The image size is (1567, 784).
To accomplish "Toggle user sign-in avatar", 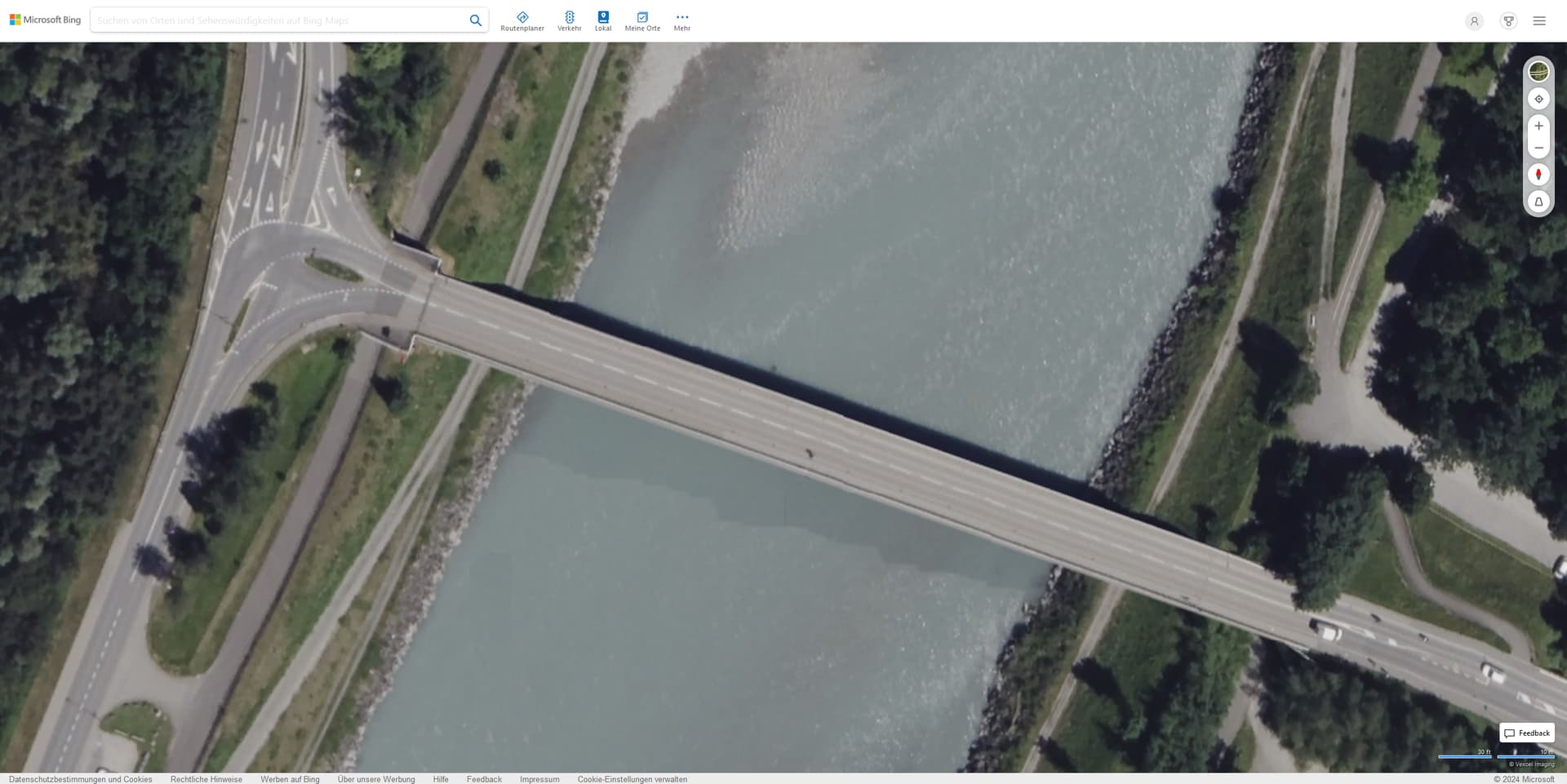I will [1473, 20].
